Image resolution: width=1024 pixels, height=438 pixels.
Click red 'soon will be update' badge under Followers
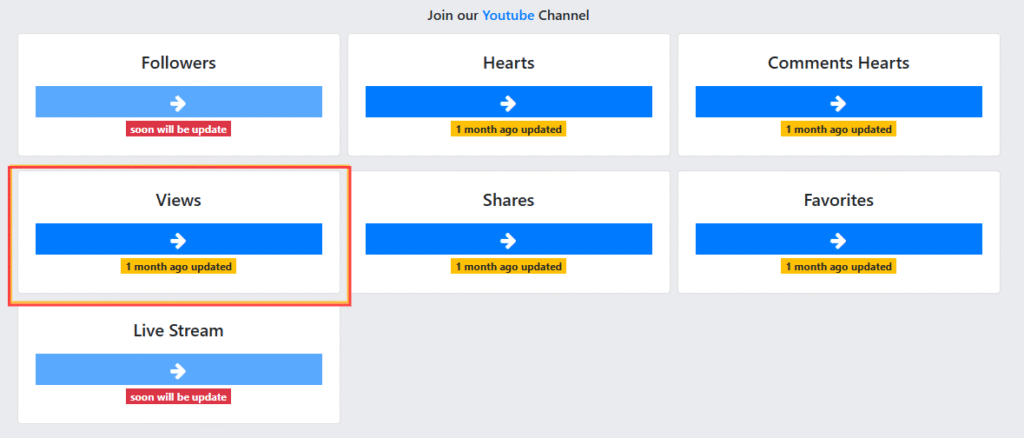click(178, 129)
